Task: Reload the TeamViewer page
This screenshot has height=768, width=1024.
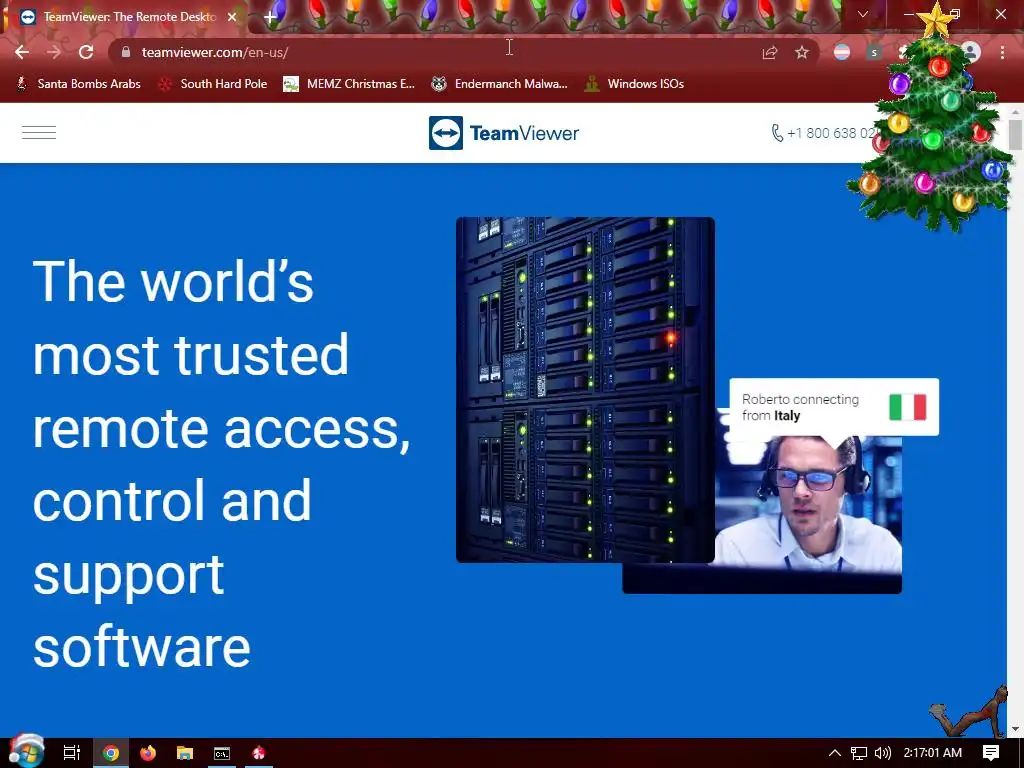Action: pyautogui.click(x=86, y=52)
